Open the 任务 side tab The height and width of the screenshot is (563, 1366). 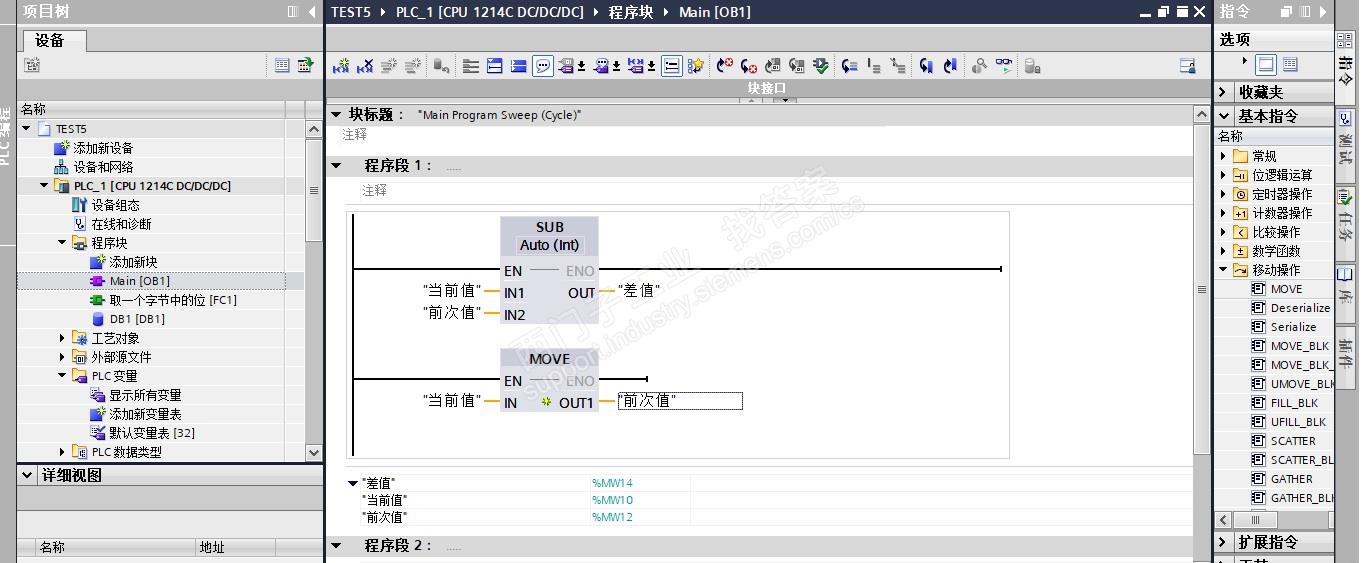[x=1345, y=224]
